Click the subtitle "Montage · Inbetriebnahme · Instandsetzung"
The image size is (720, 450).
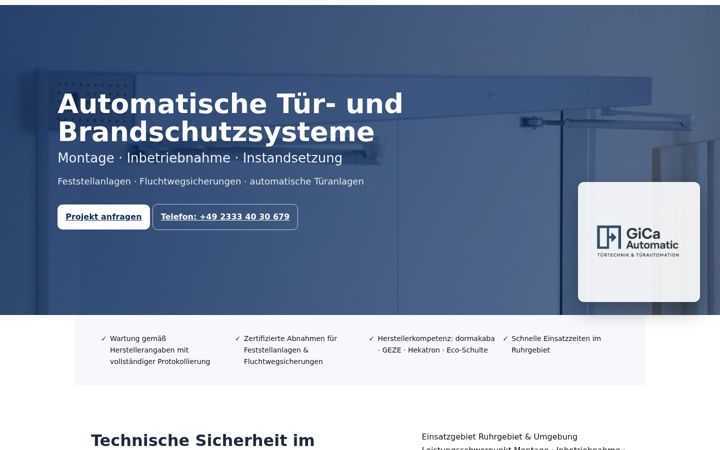tap(200, 158)
